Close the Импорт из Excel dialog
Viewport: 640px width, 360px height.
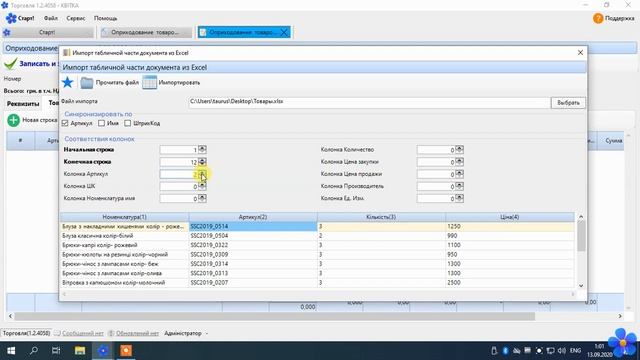click(580, 53)
